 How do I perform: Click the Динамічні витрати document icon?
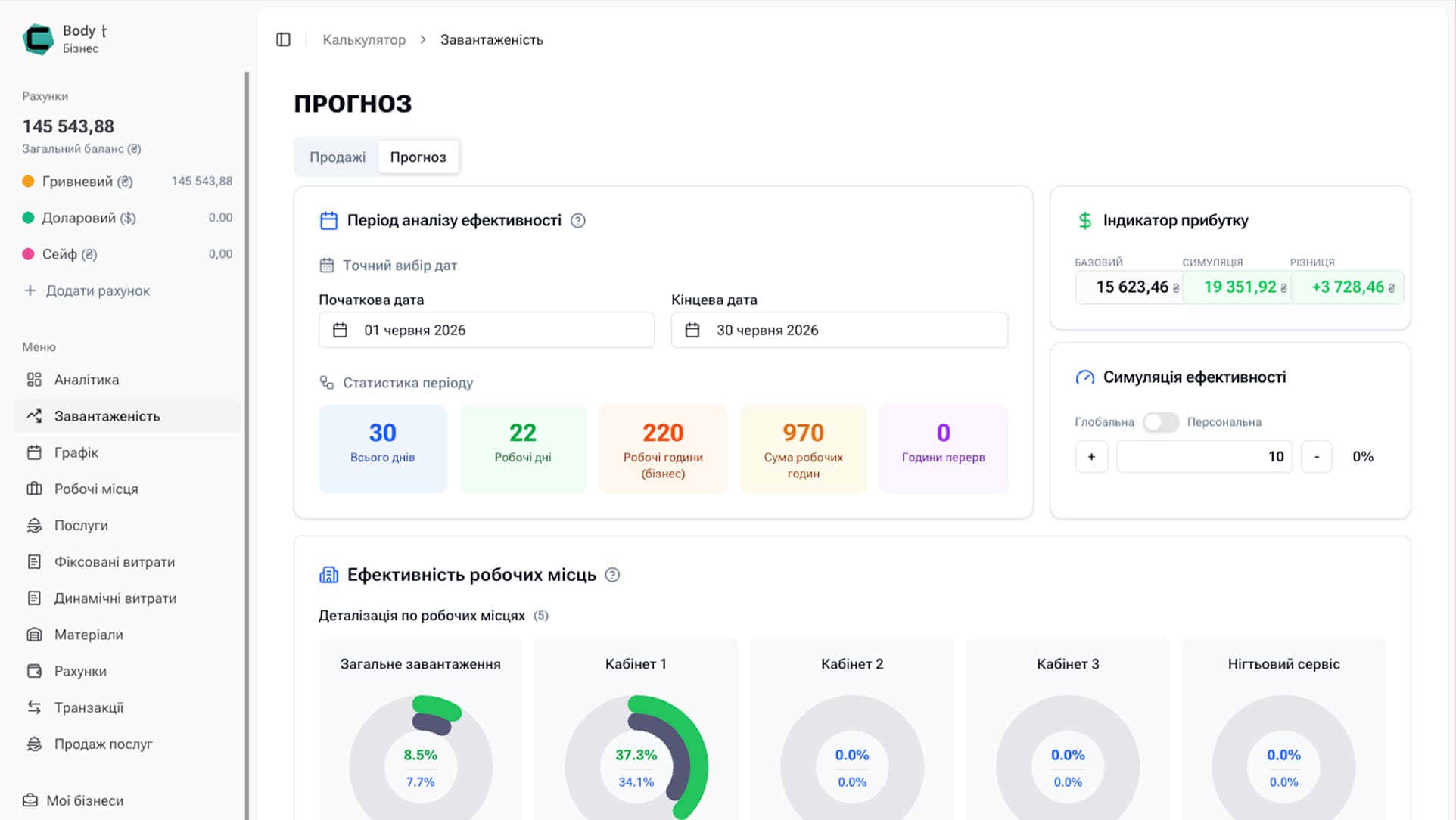[x=34, y=598]
